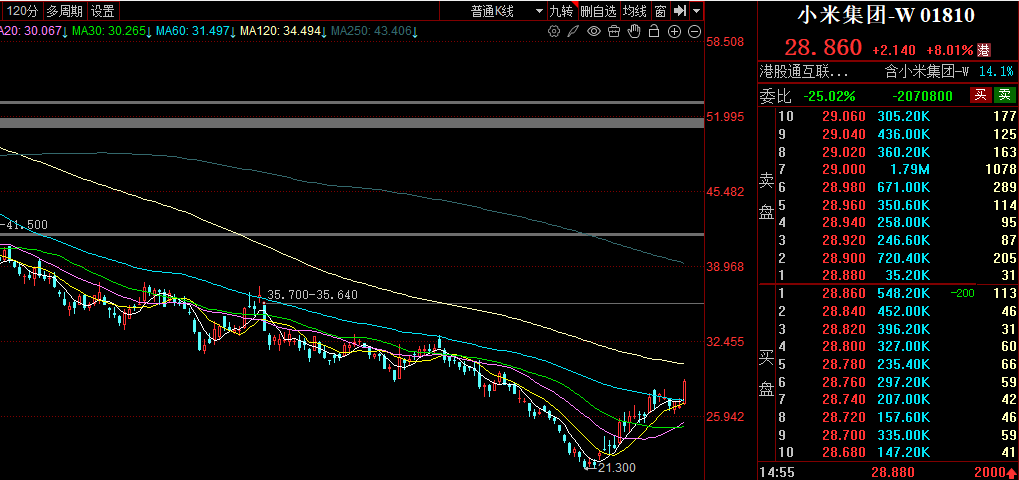Open the toolbox icon above chart
This screenshot has width=1019, height=480.
(613, 31)
